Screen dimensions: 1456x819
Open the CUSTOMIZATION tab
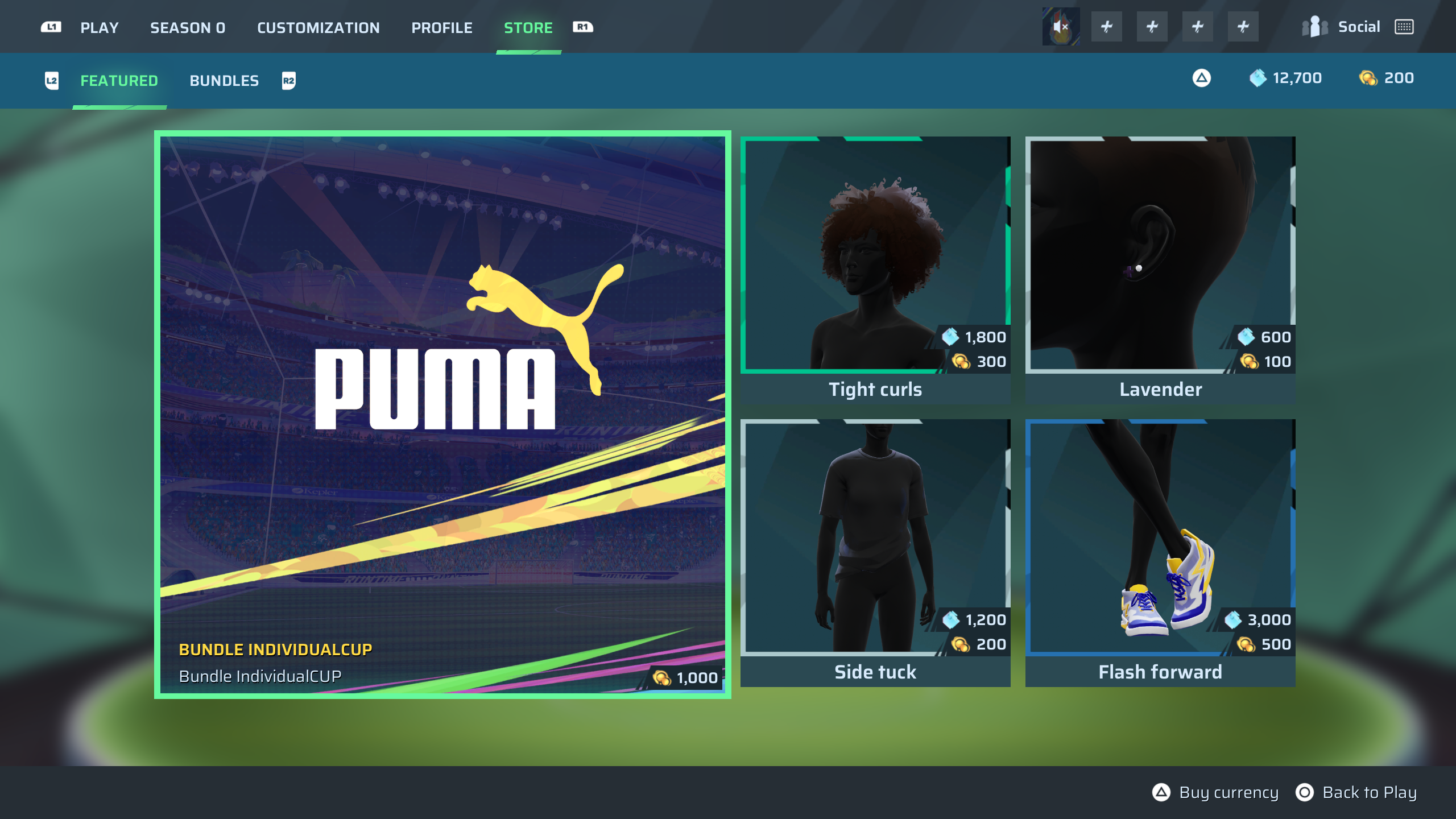[318, 27]
